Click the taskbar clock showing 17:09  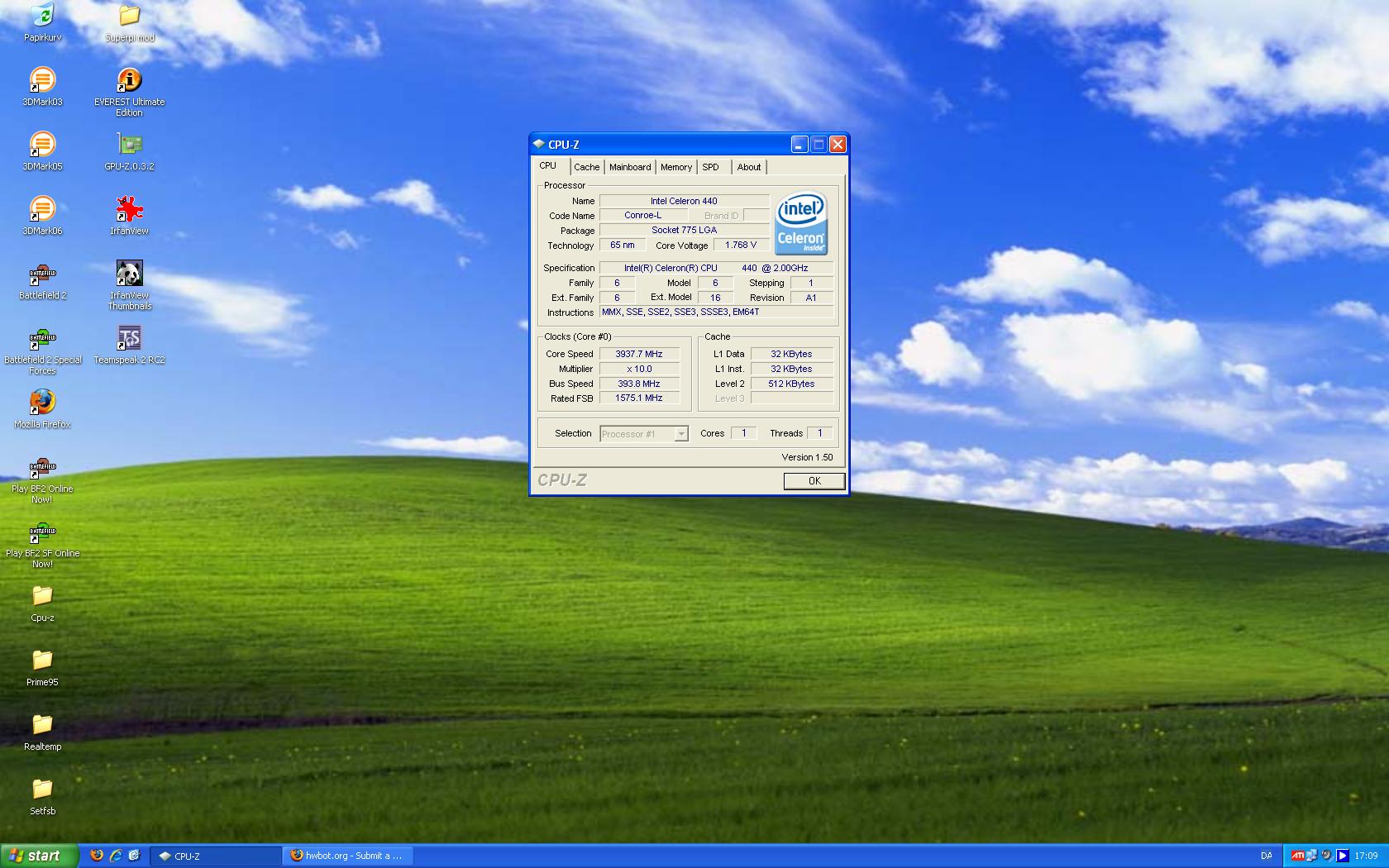[1366, 856]
